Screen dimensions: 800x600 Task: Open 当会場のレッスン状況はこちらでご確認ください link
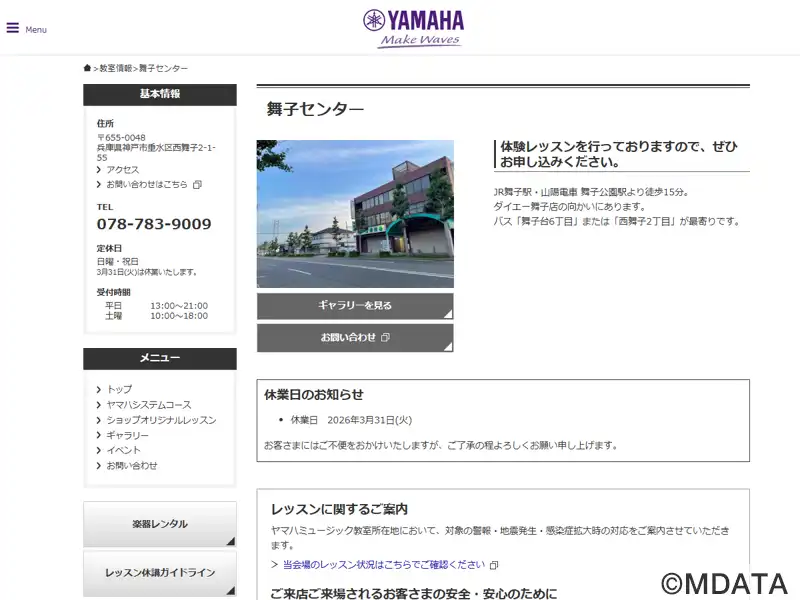pyautogui.click(x=384, y=564)
